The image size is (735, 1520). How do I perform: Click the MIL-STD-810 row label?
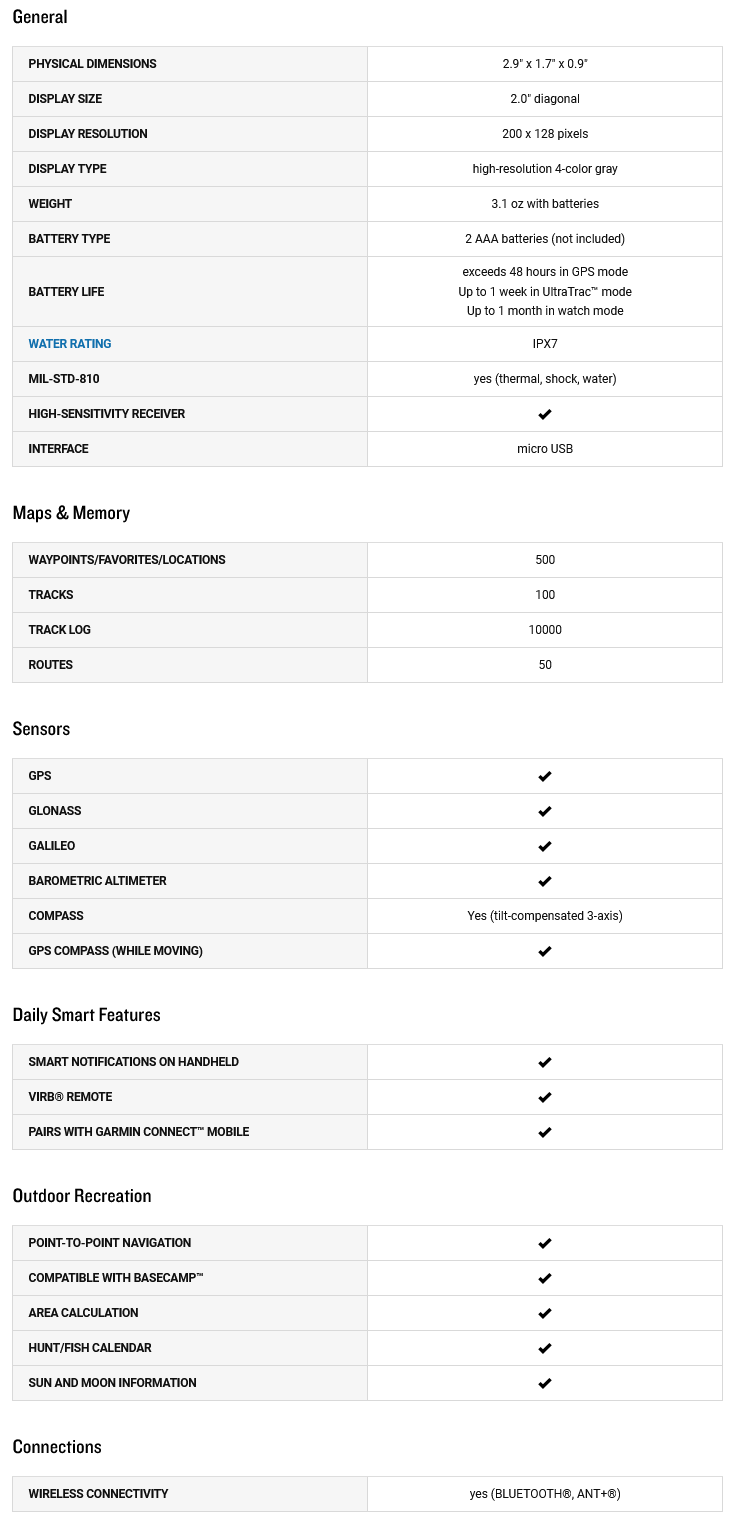(64, 379)
